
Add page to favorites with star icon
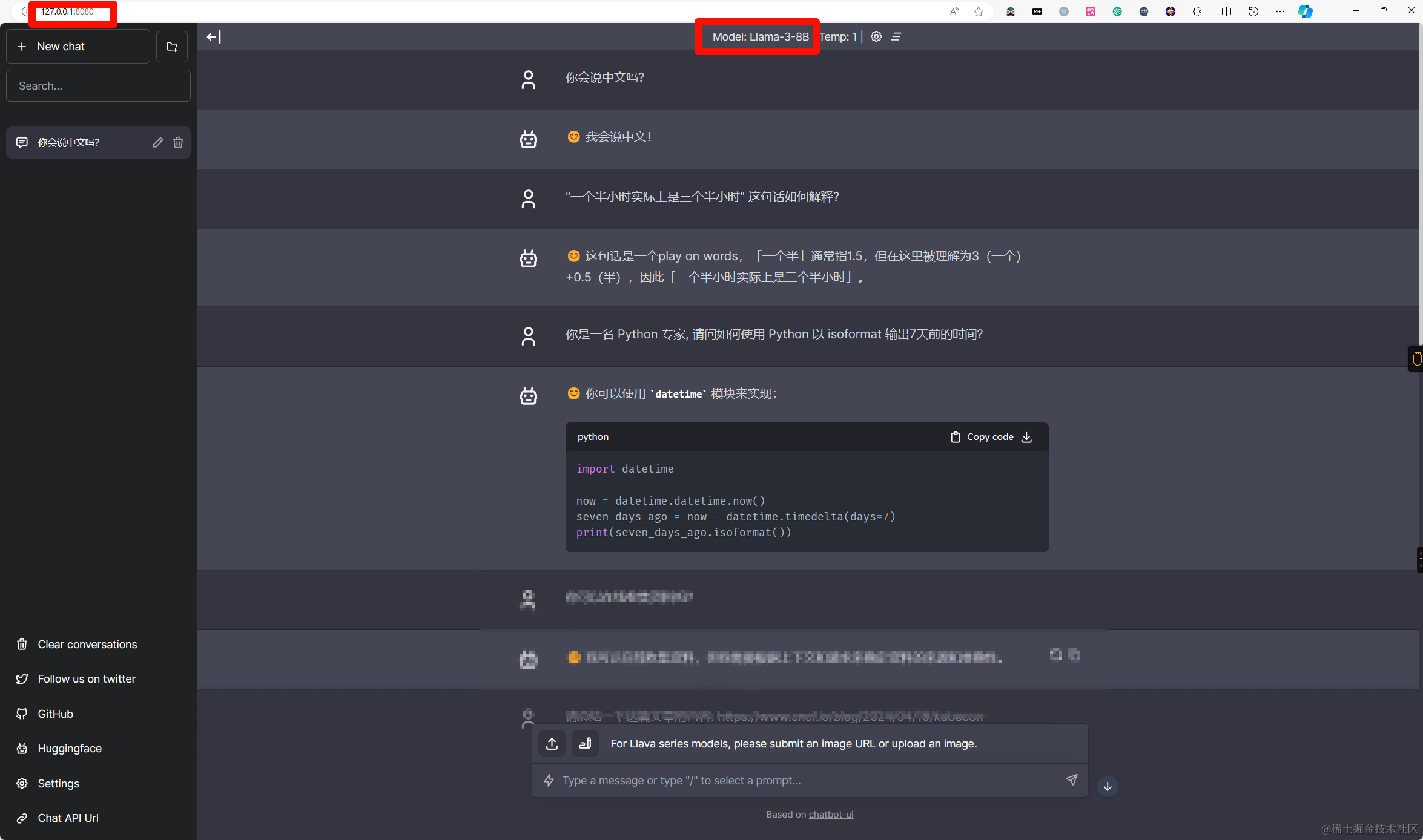[x=979, y=11]
